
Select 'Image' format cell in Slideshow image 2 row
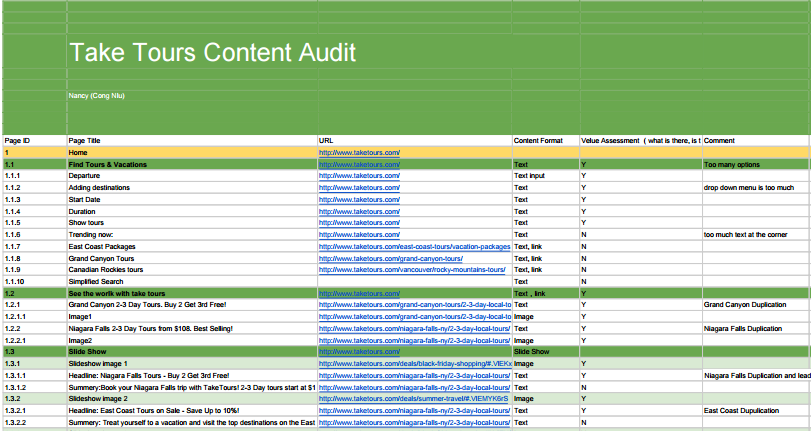pos(546,399)
